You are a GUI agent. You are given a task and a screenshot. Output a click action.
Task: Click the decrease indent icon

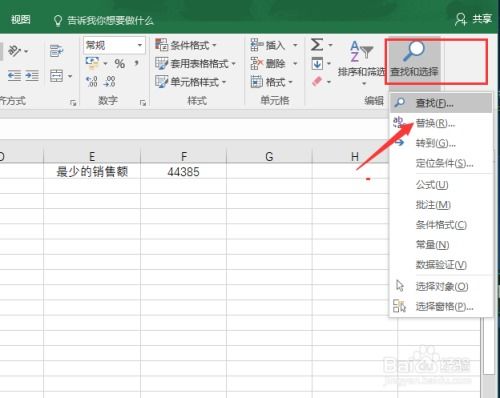[x=14, y=76]
